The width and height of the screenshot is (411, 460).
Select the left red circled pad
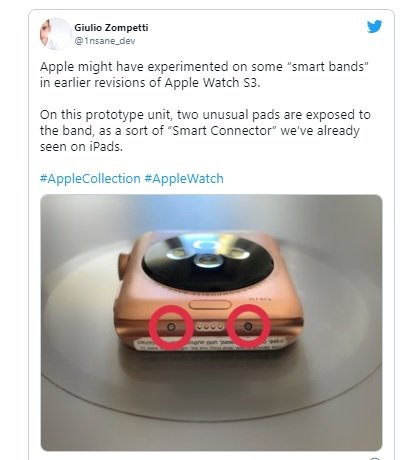click(171, 327)
